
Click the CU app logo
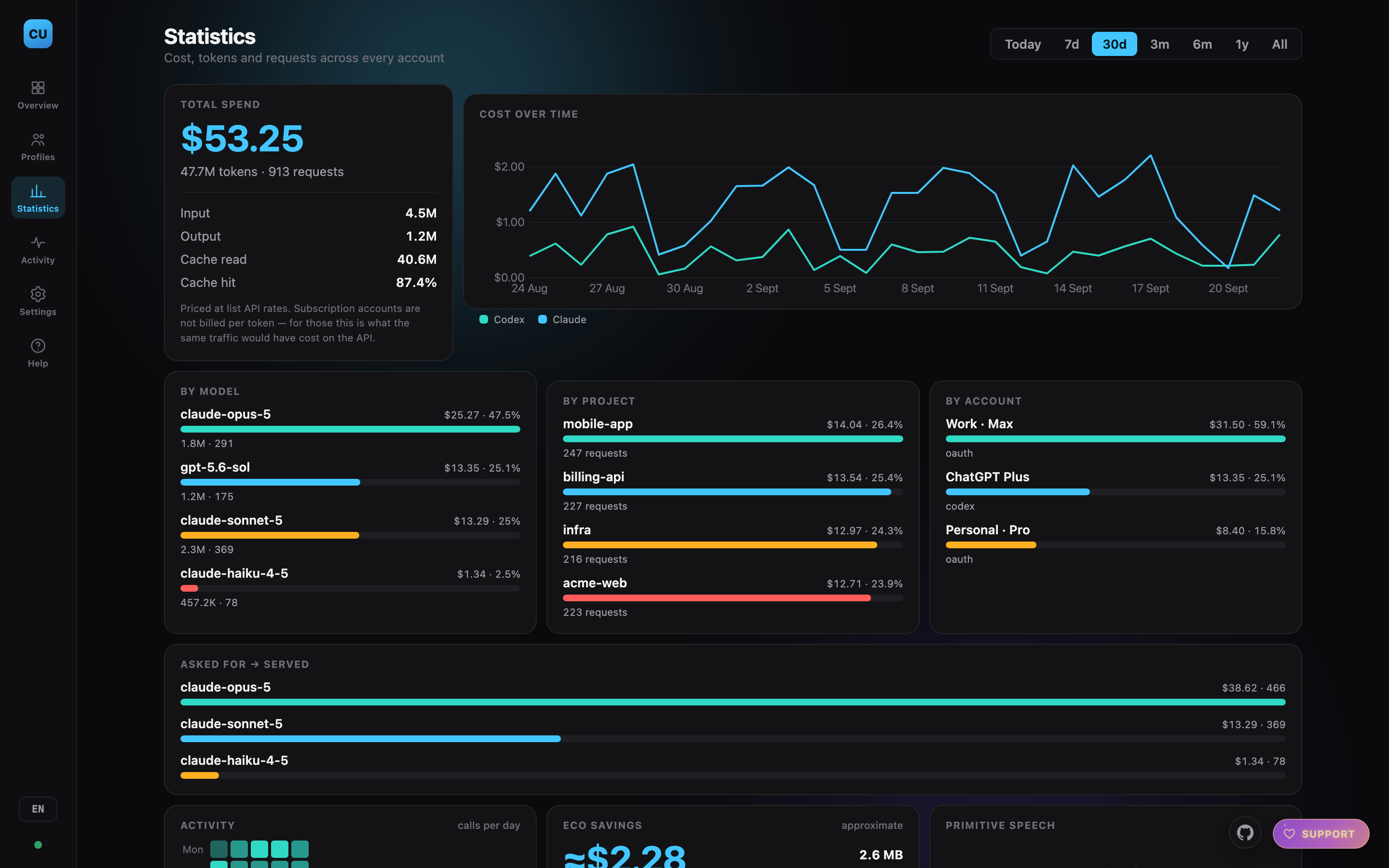tap(38, 34)
